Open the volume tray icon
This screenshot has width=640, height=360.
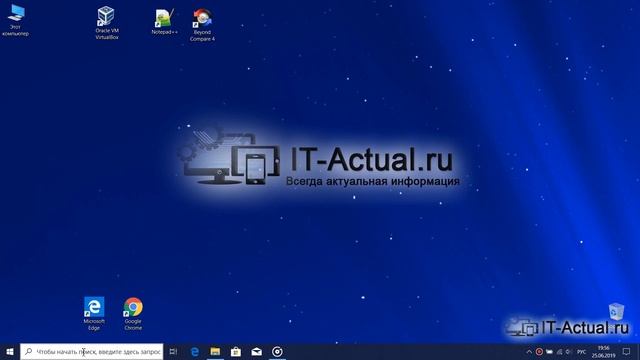(x=568, y=351)
